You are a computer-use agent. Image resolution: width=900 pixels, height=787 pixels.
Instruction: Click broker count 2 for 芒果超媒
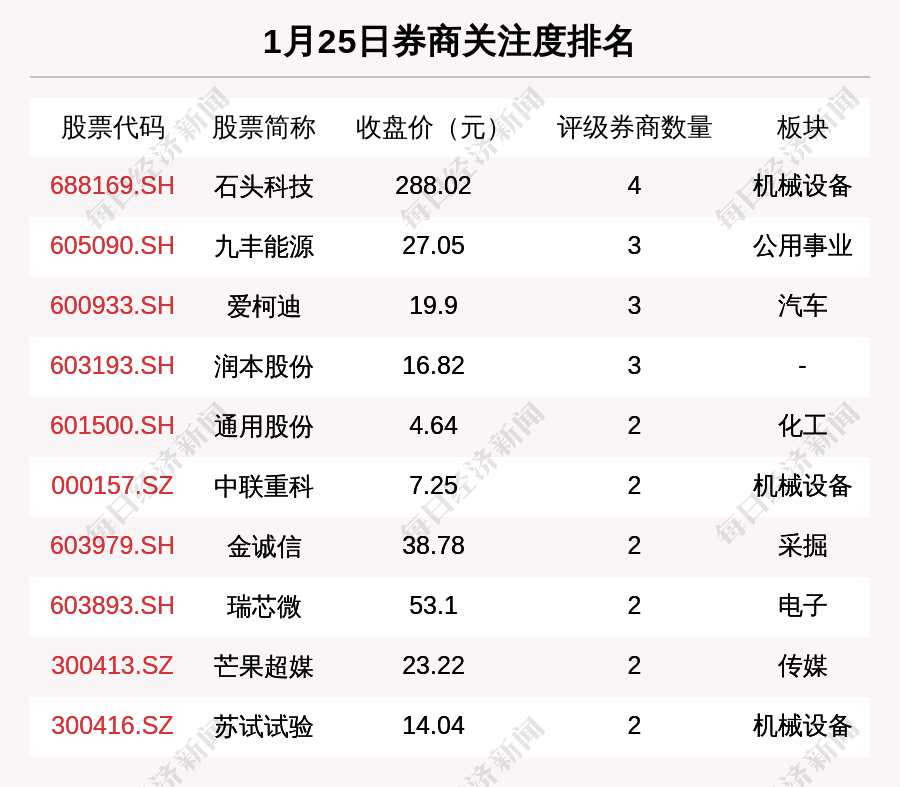click(634, 666)
